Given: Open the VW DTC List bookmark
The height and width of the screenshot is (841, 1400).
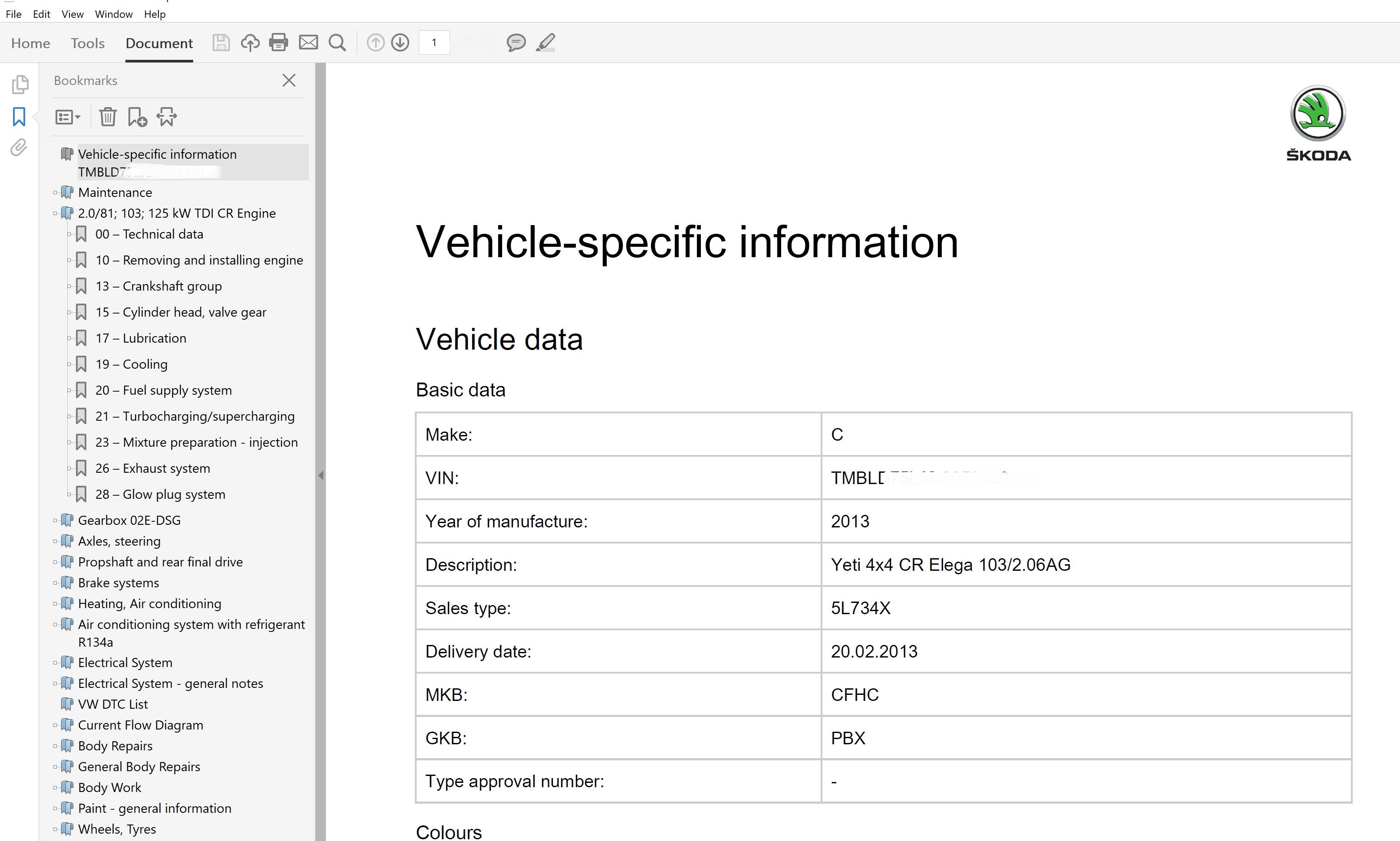Looking at the screenshot, I should tap(113, 704).
